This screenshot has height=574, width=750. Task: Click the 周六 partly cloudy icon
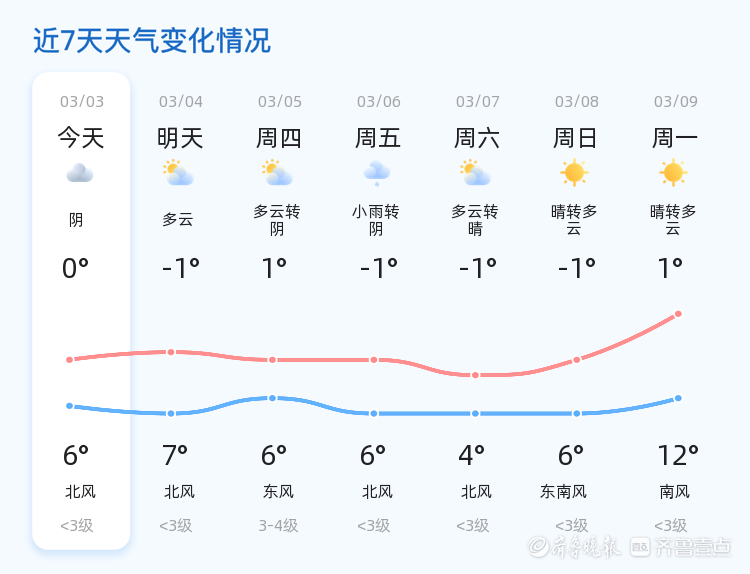pos(475,174)
